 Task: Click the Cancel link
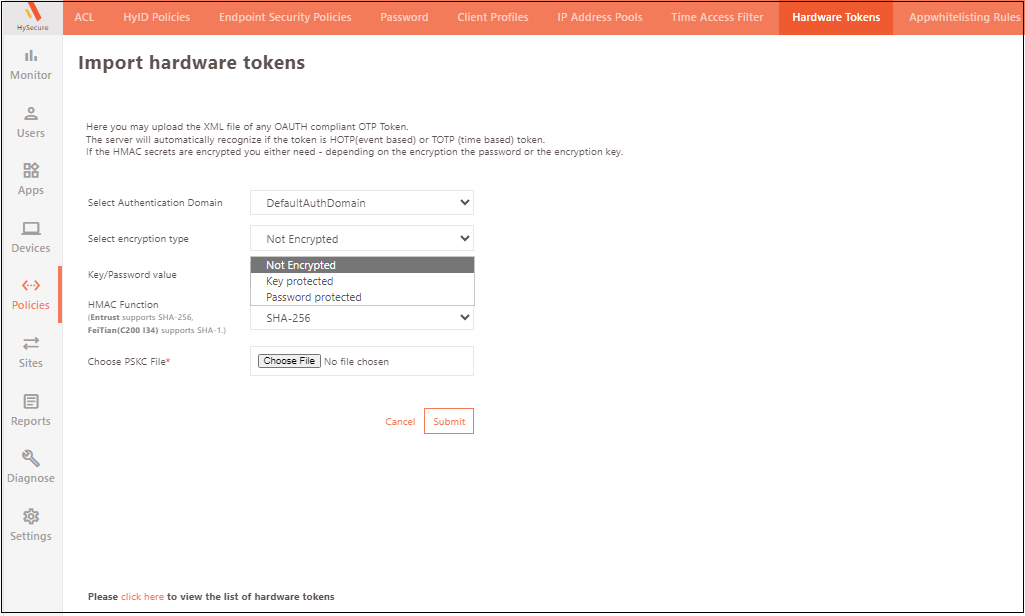[x=400, y=422]
